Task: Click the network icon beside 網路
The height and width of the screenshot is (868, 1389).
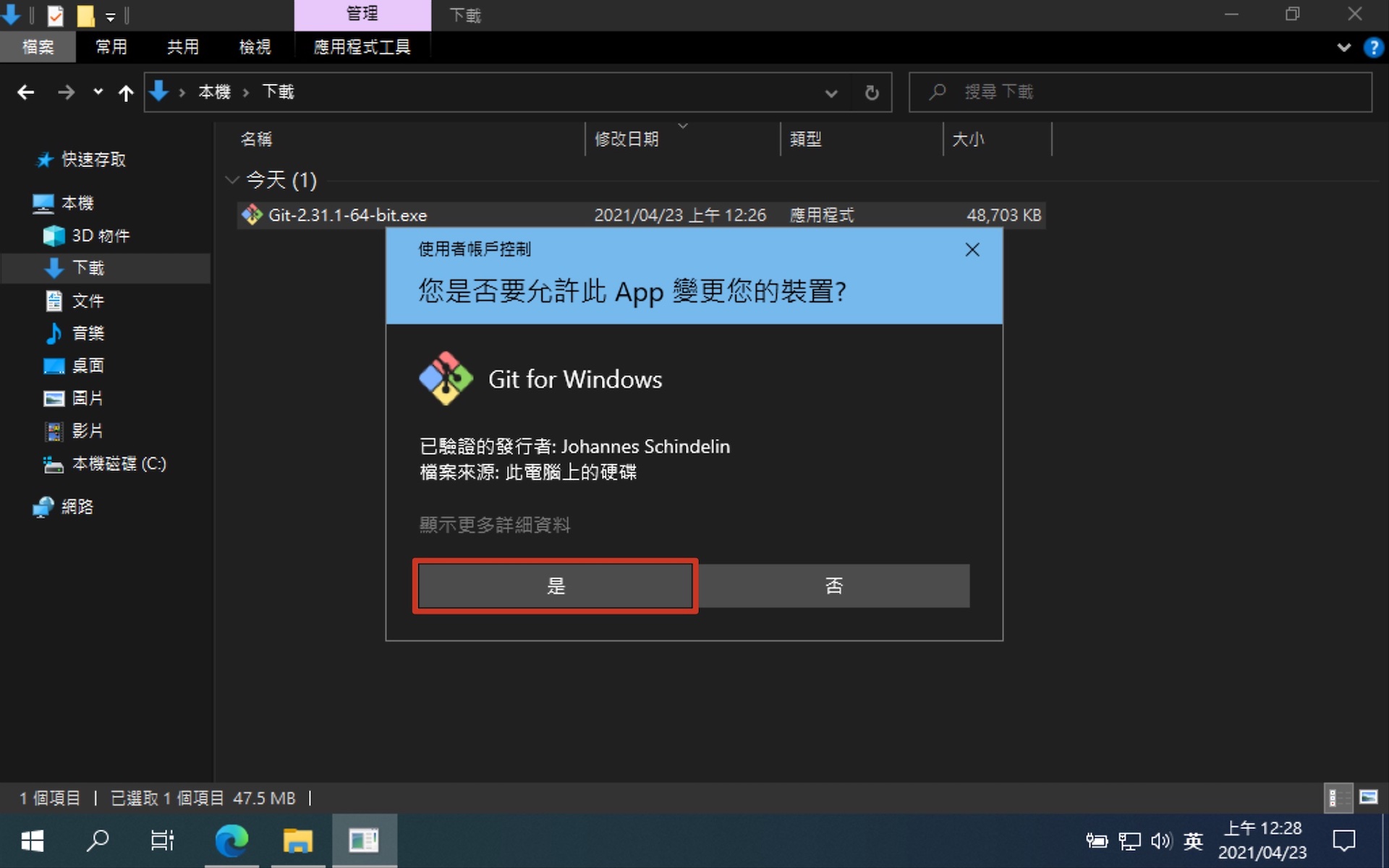Action: (x=43, y=507)
